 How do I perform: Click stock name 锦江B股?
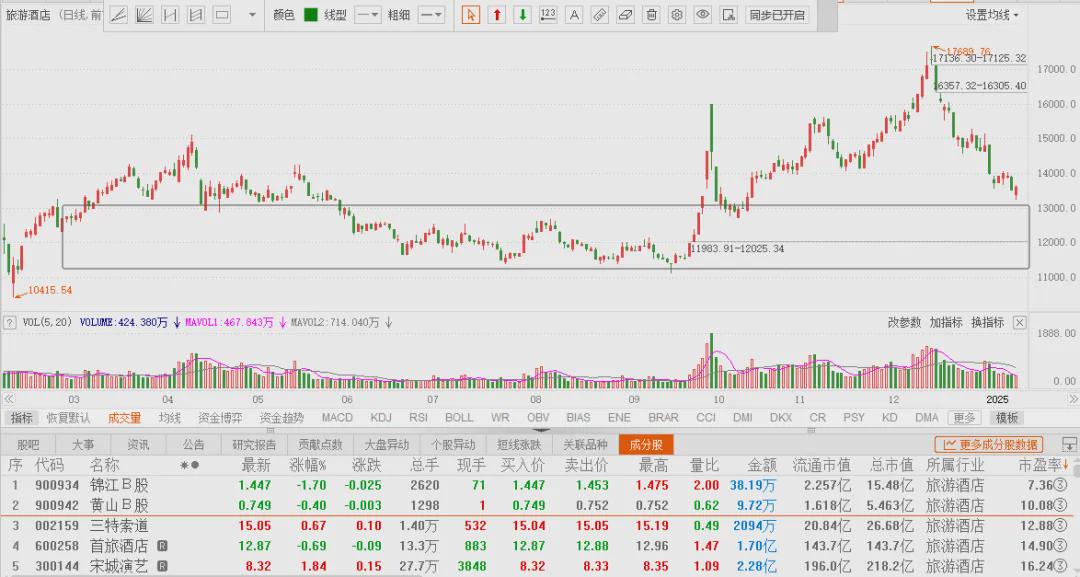click(119, 485)
